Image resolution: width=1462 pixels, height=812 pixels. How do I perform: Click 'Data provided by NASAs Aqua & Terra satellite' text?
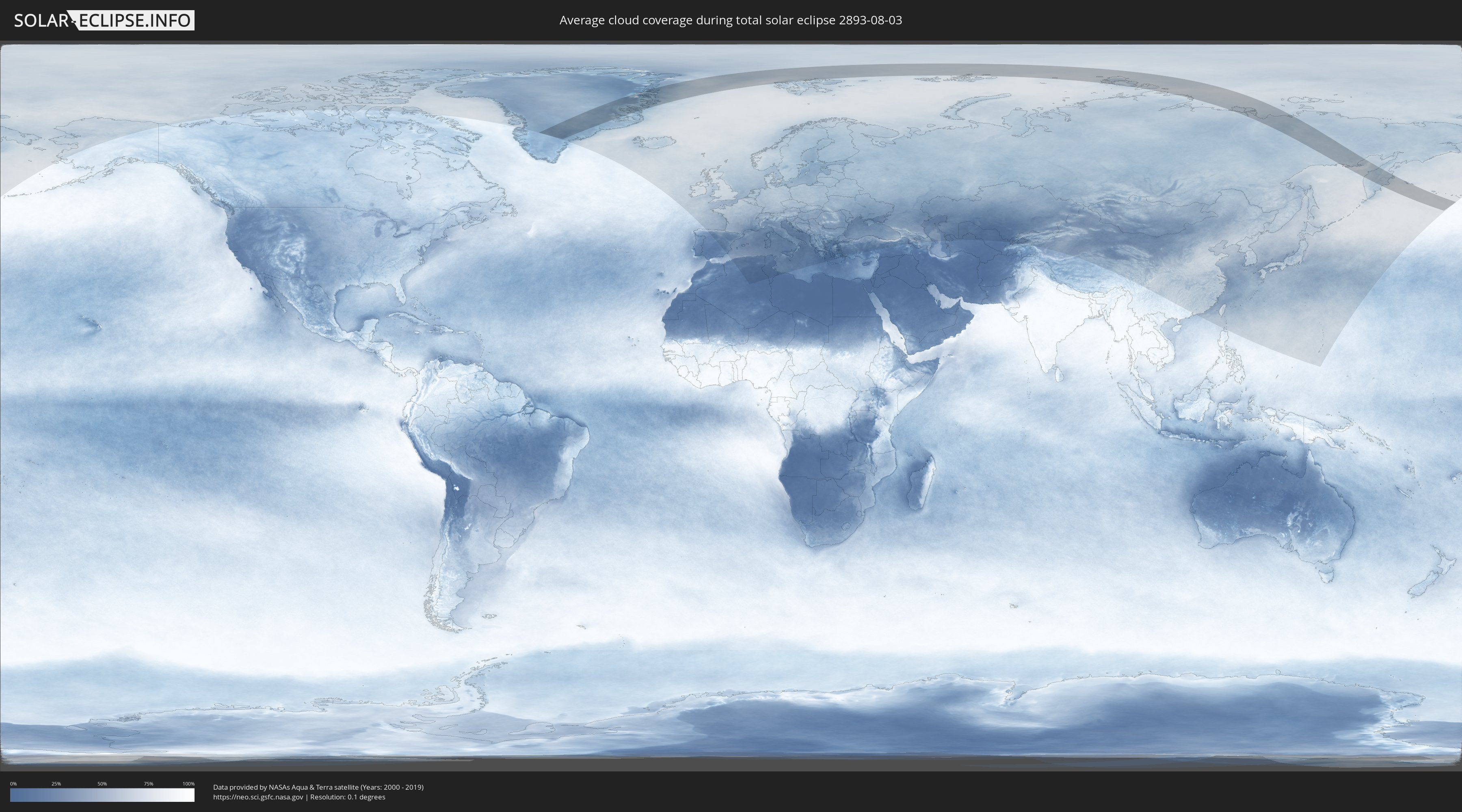pos(285,787)
